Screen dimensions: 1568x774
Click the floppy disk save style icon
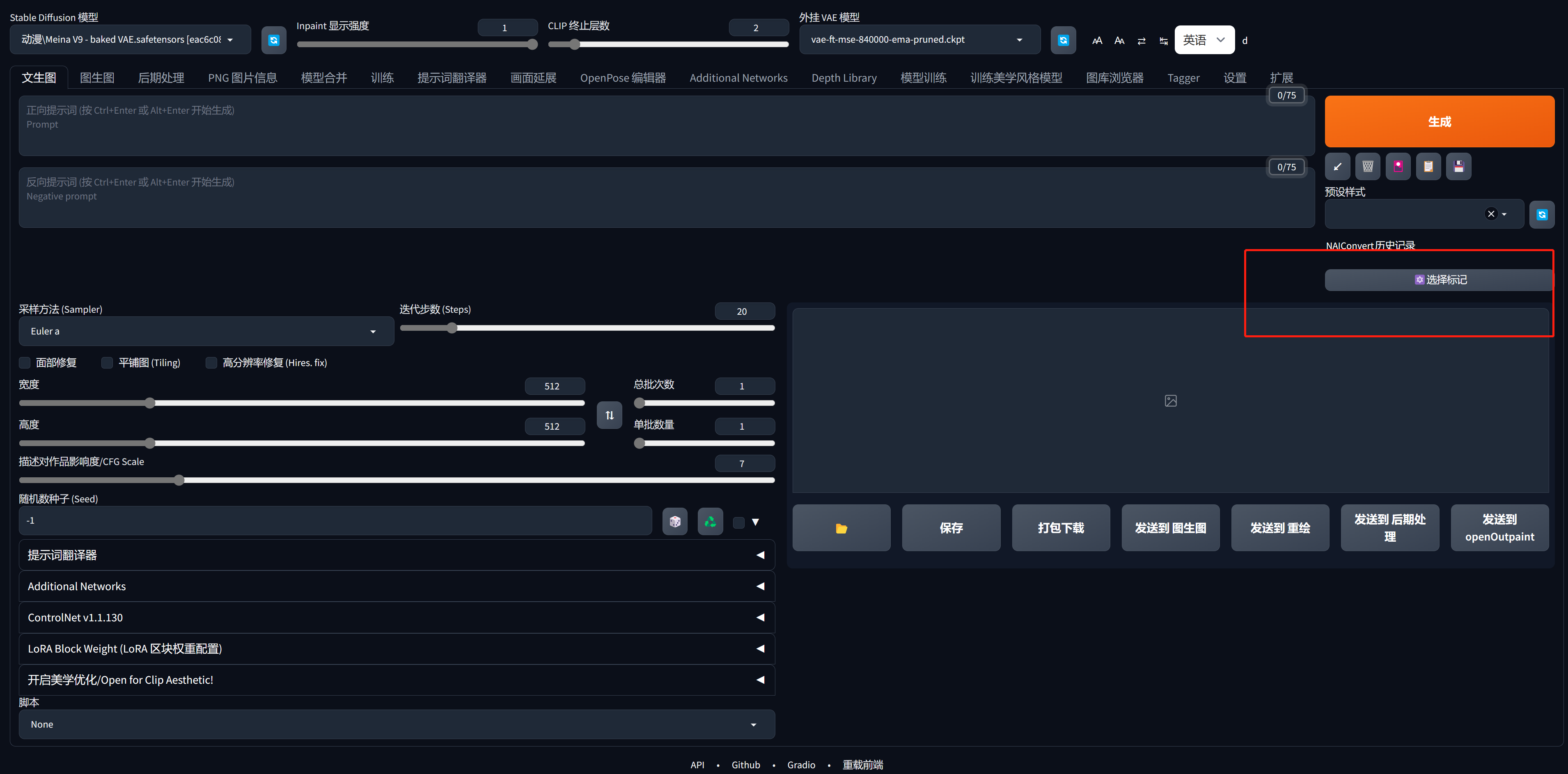1458,166
